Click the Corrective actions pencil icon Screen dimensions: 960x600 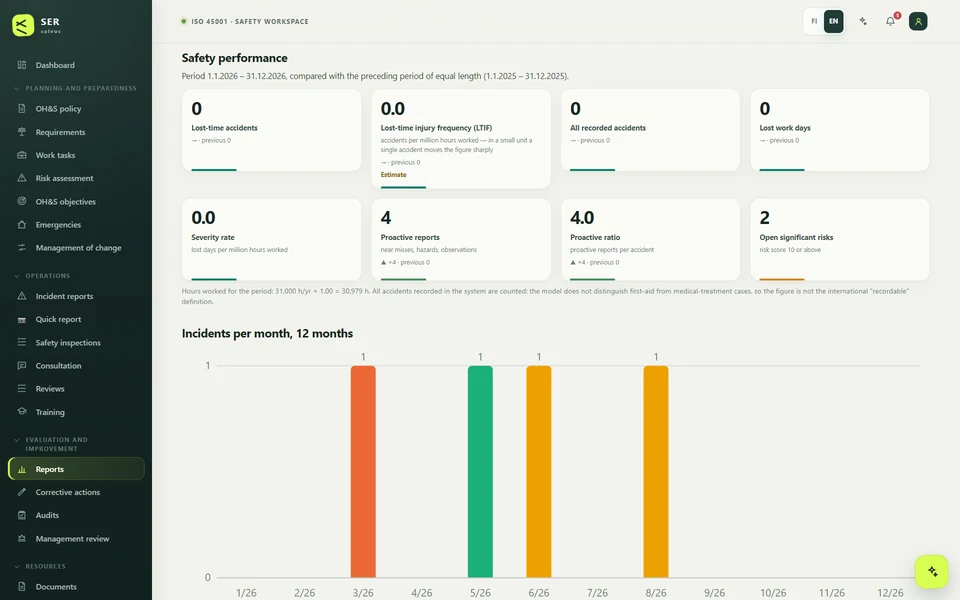pyautogui.click(x=22, y=492)
